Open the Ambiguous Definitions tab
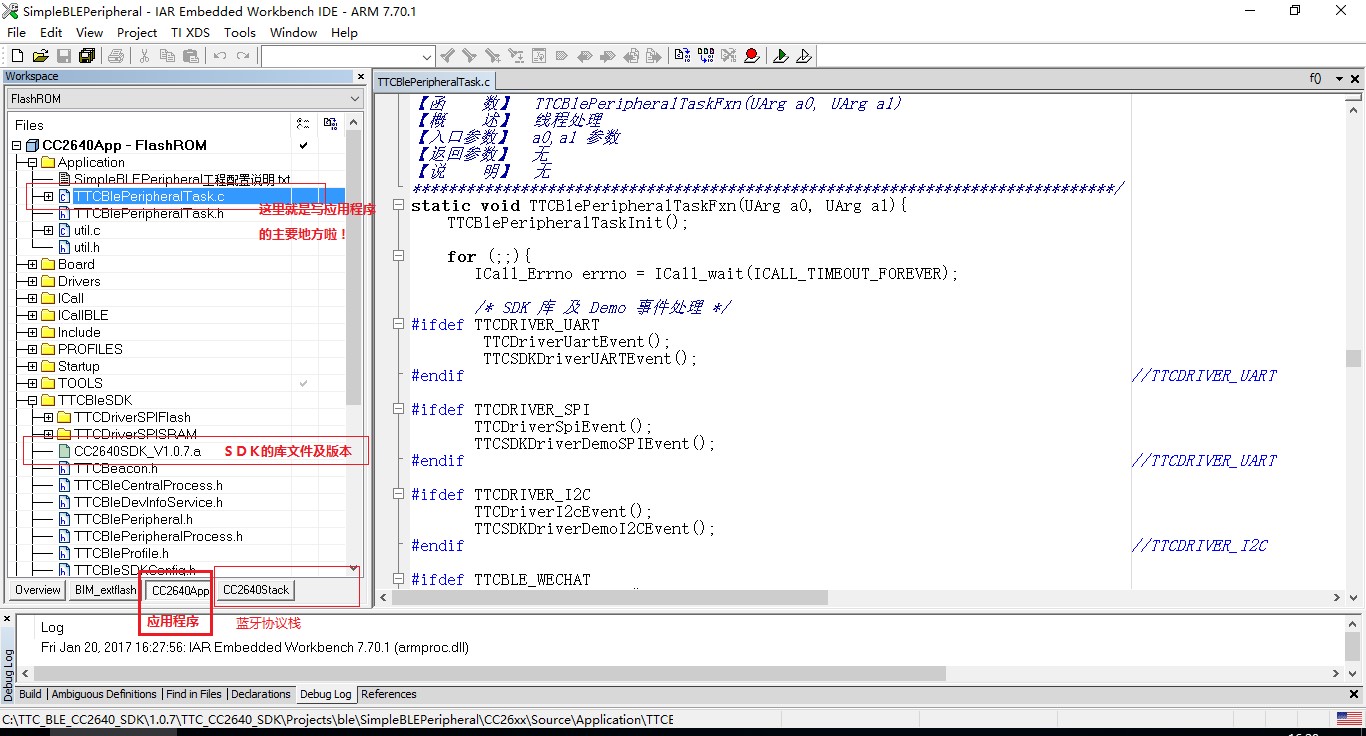The image size is (1366, 736). click(104, 694)
